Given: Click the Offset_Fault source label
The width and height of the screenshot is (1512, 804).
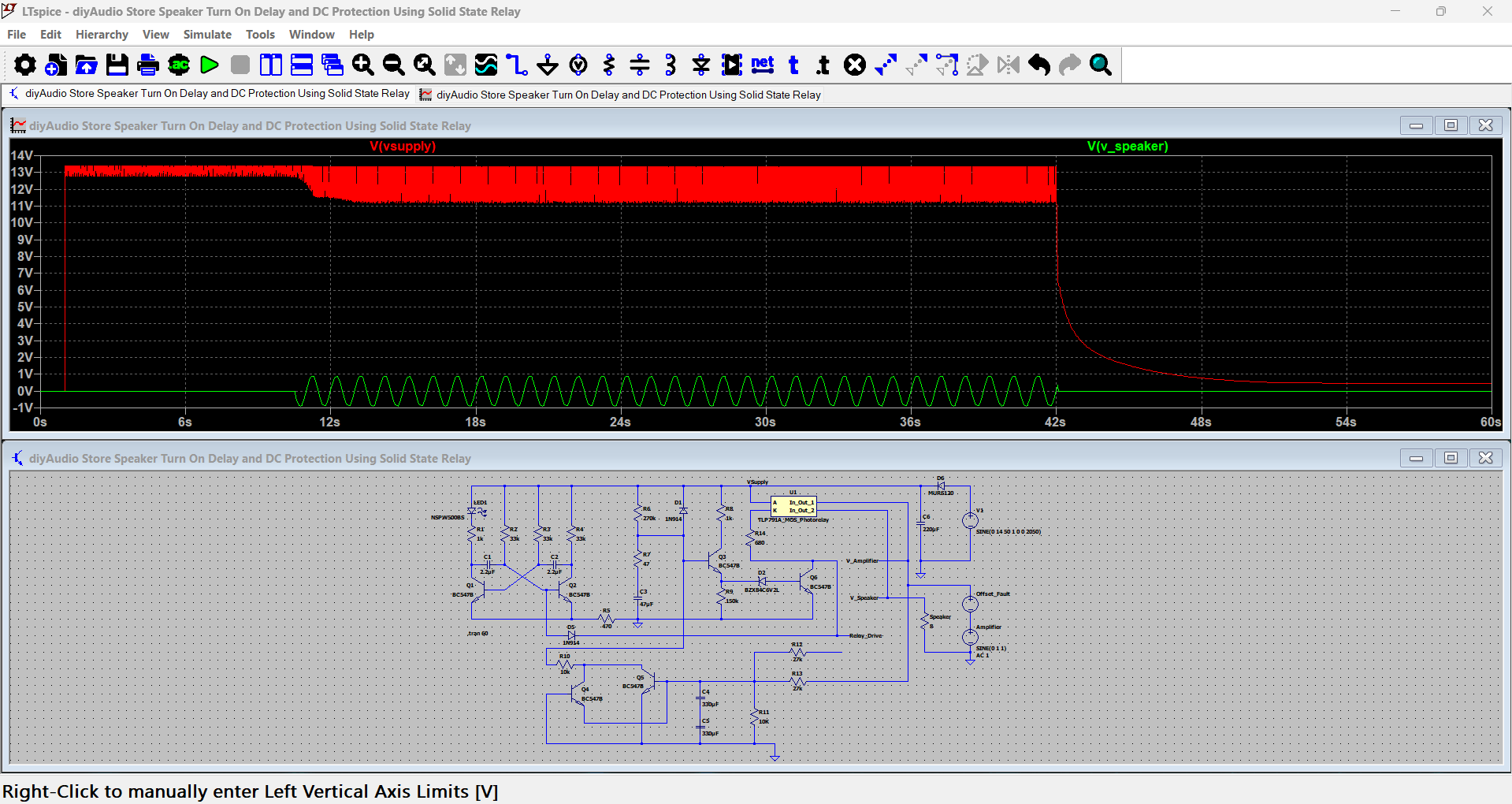Looking at the screenshot, I should [x=993, y=594].
